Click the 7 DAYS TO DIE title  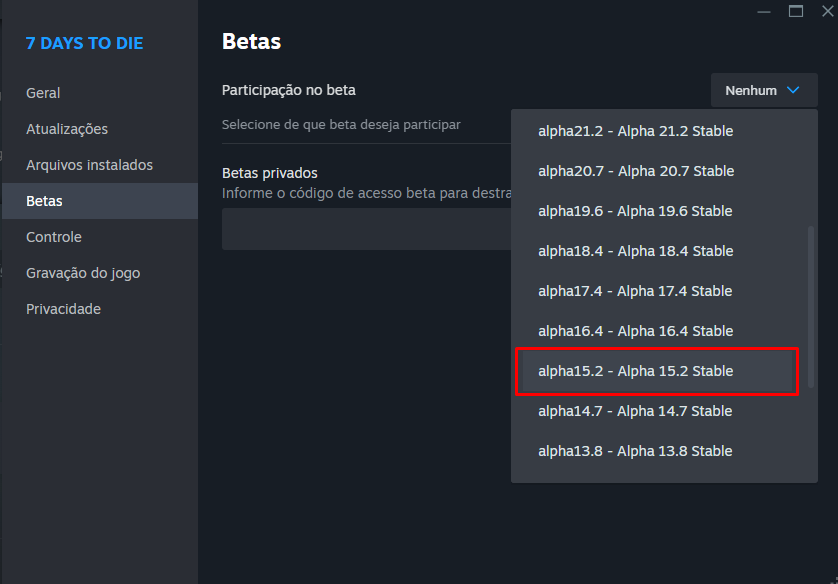(x=84, y=43)
